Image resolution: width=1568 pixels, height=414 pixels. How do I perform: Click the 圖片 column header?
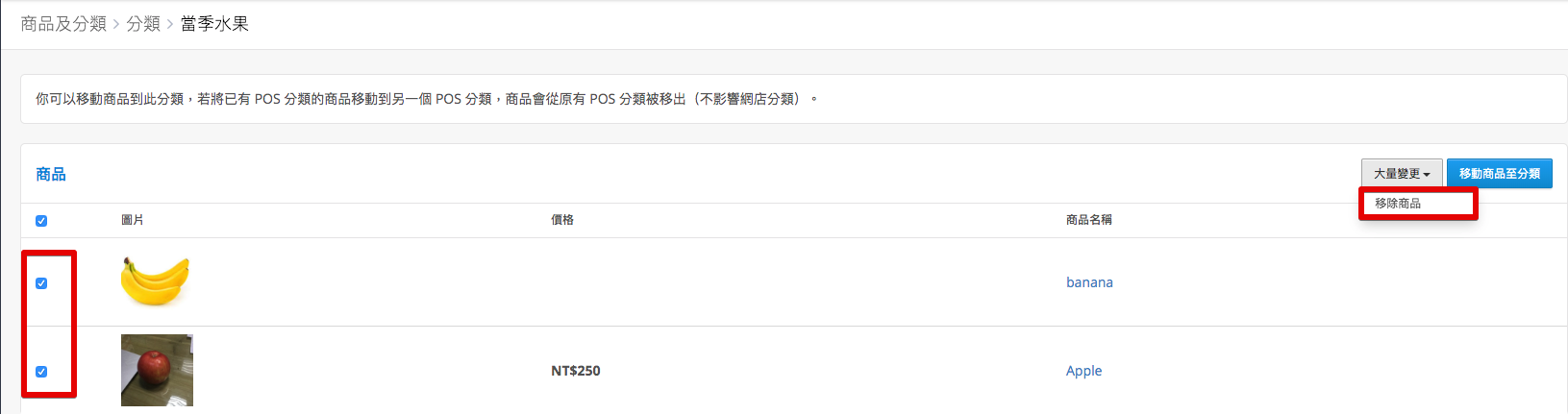coord(133,220)
